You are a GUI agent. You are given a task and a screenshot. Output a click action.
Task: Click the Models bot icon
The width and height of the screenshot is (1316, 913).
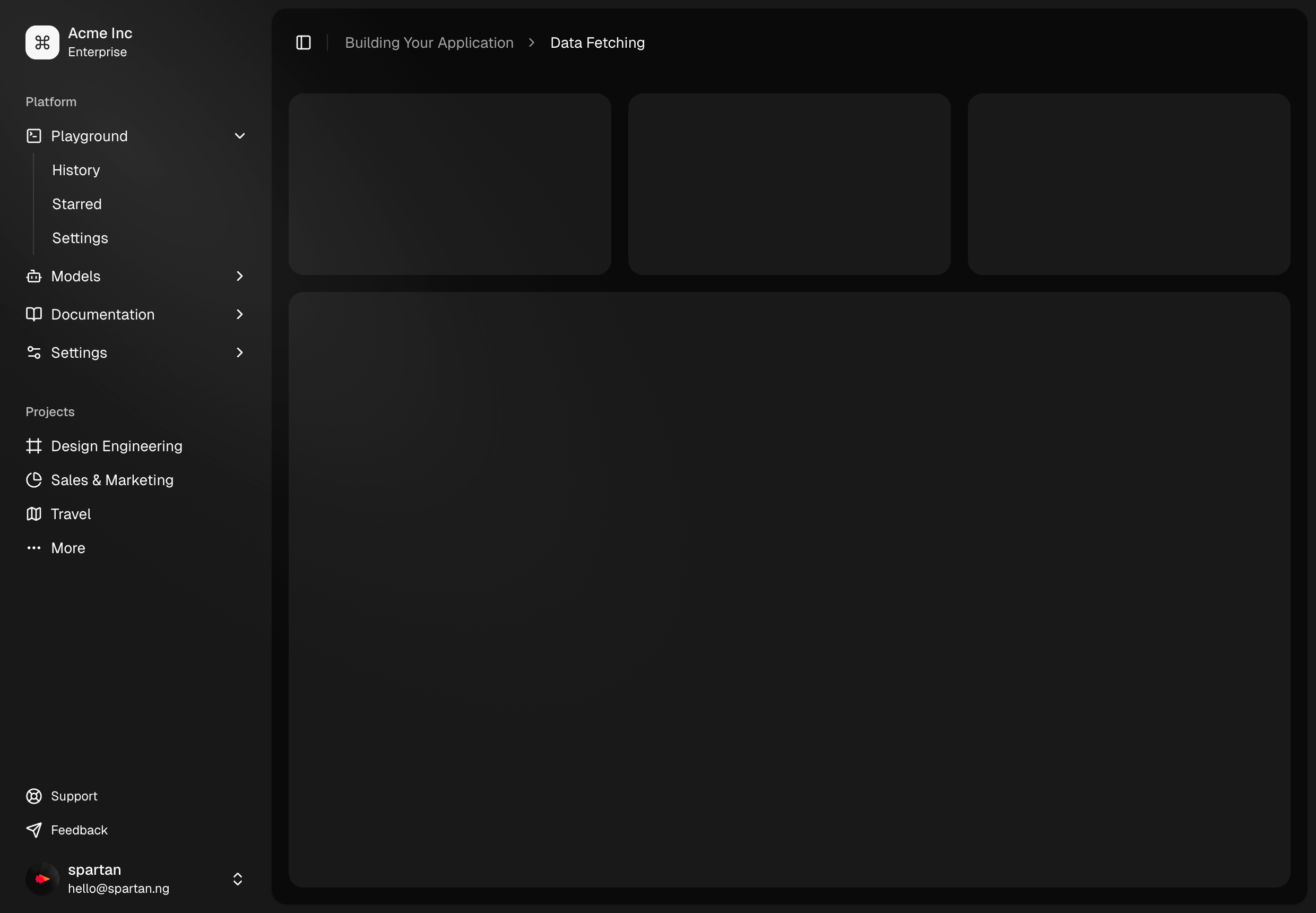coord(34,275)
